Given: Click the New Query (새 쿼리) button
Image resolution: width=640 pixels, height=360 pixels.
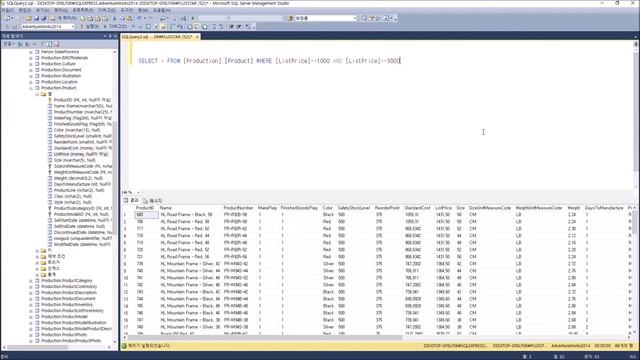Looking at the screenshot, I should click(64, 18).
